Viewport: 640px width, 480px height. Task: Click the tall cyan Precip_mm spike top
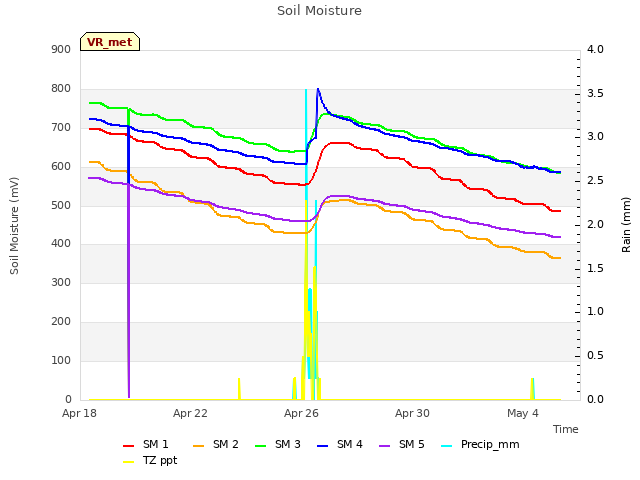(x=306, y=90)
